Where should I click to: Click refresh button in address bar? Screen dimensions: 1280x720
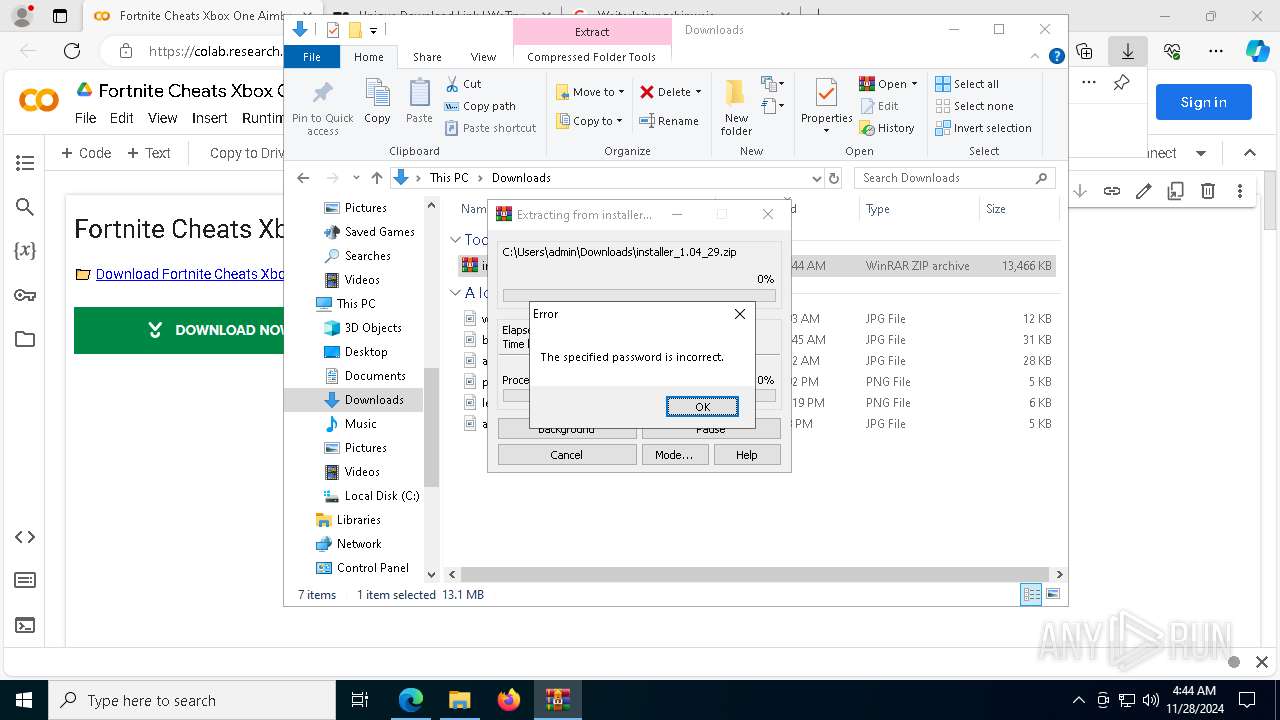[834, 178]
